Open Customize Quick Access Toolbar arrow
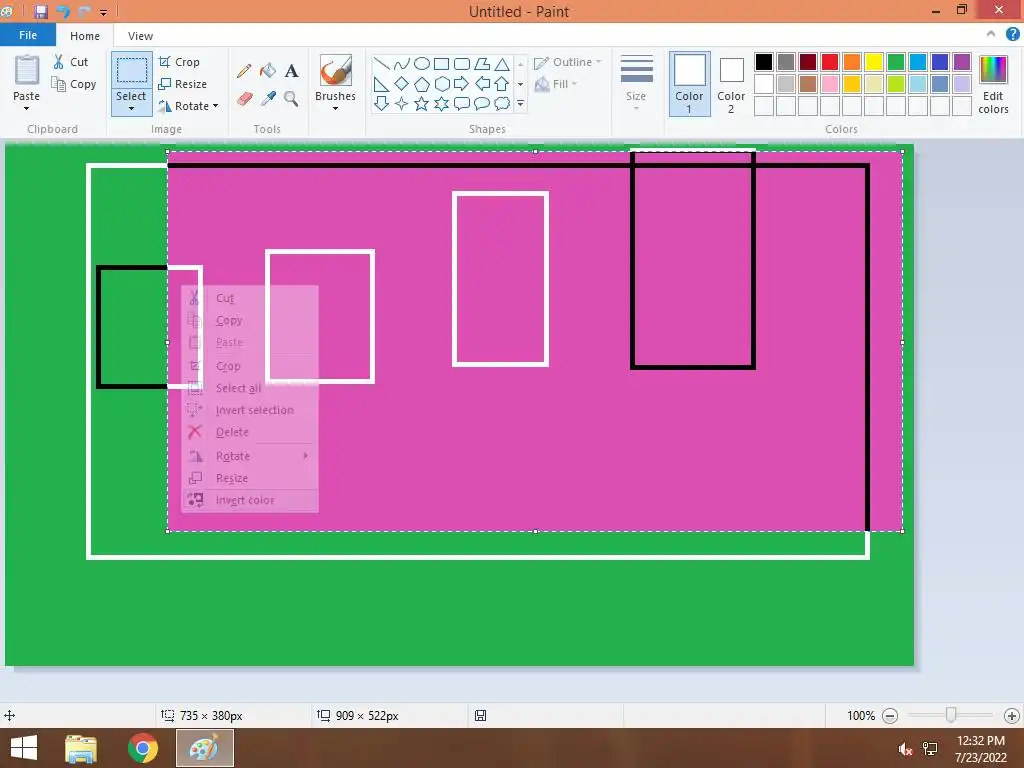 [103, 12]
